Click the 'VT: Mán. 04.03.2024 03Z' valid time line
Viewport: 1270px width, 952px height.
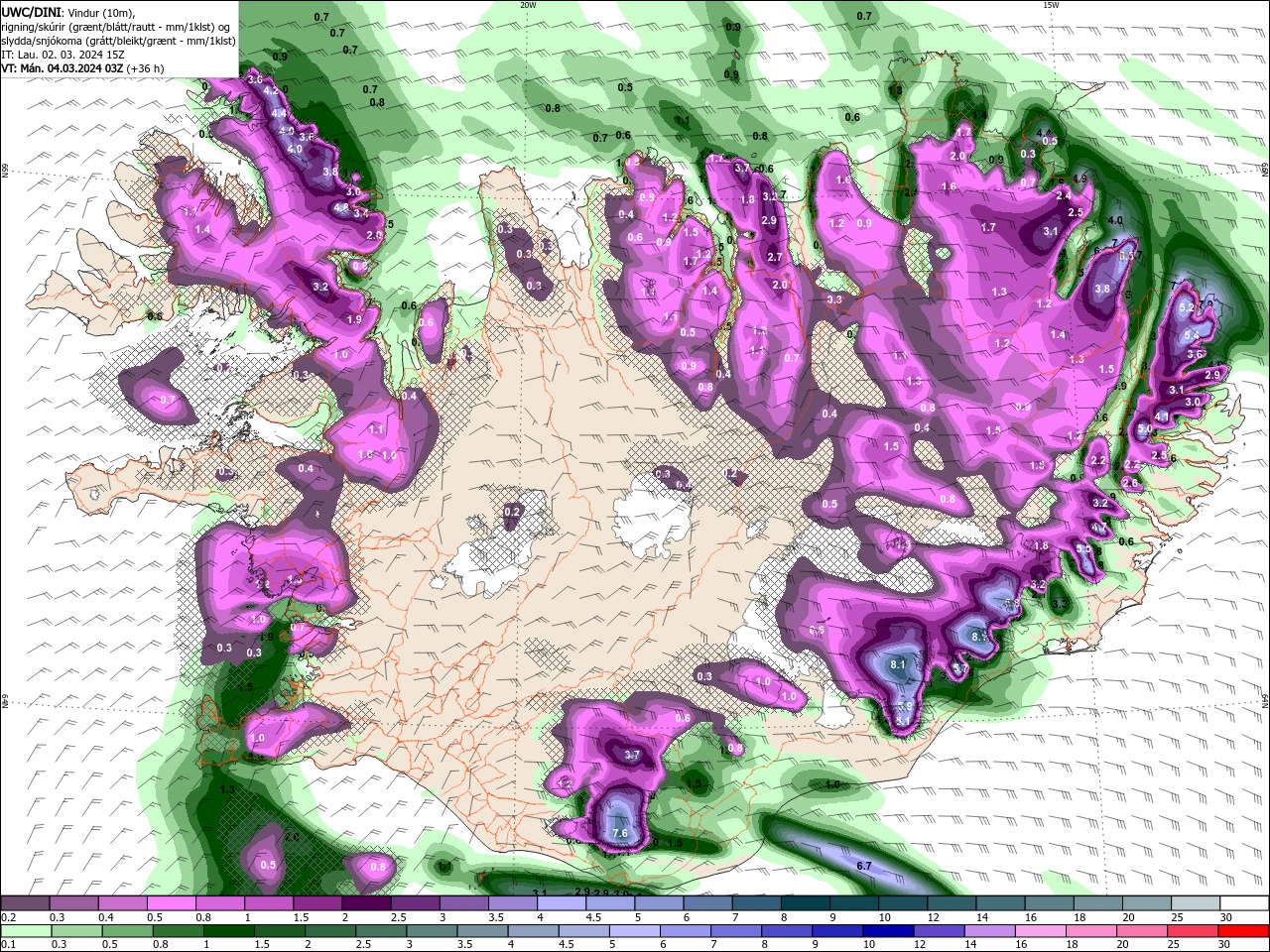coord(61,68)
